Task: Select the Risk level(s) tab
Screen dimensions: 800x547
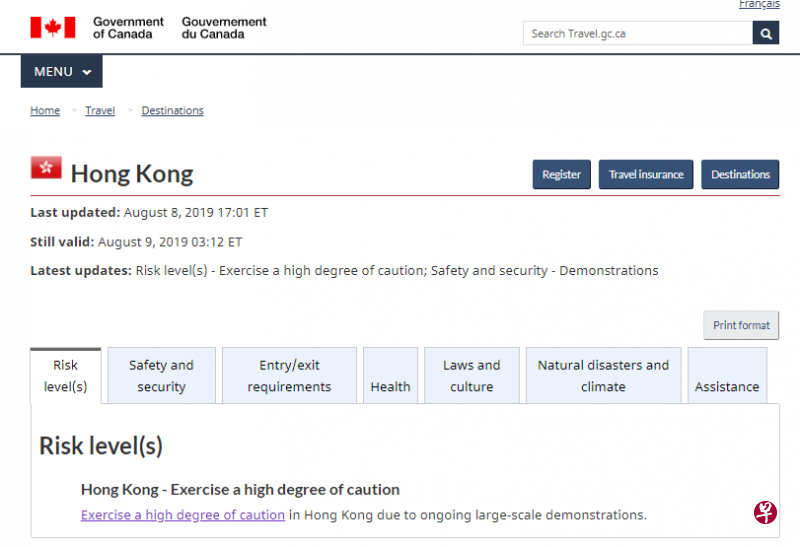Action: point(66,376)
